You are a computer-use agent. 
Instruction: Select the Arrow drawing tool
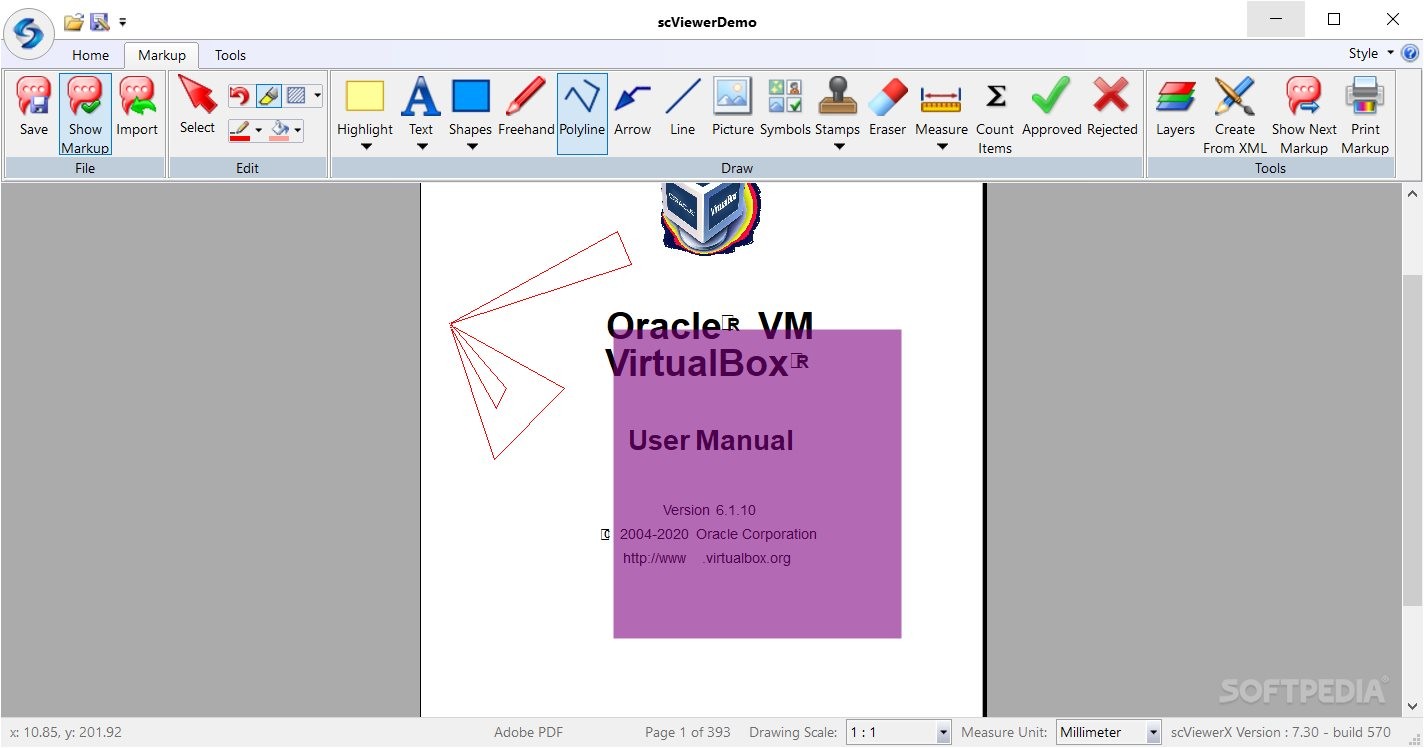click(x=632, y=107)
